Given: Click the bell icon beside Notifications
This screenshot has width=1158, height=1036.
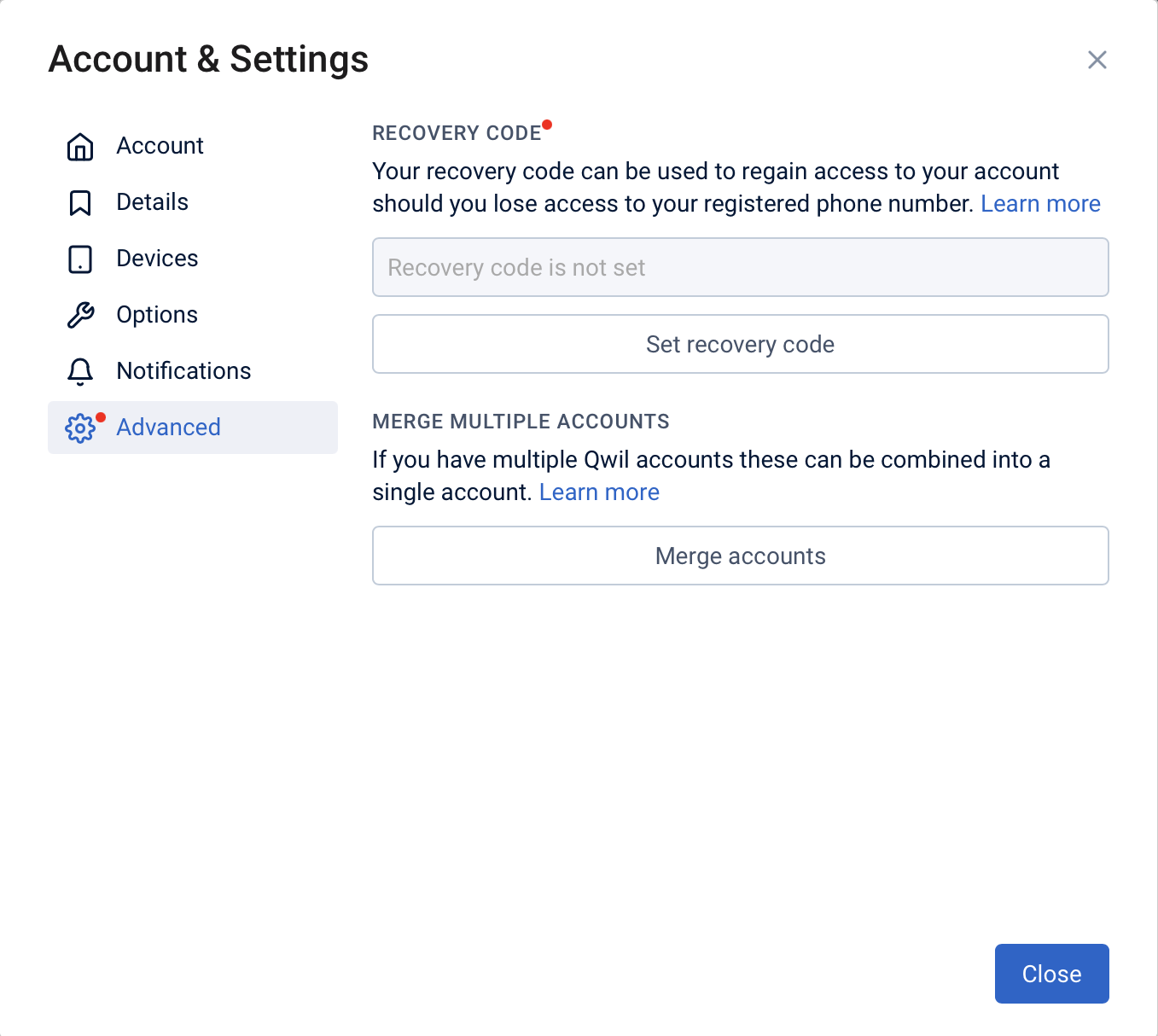Looking at the screenshot, I should (80, 371).
